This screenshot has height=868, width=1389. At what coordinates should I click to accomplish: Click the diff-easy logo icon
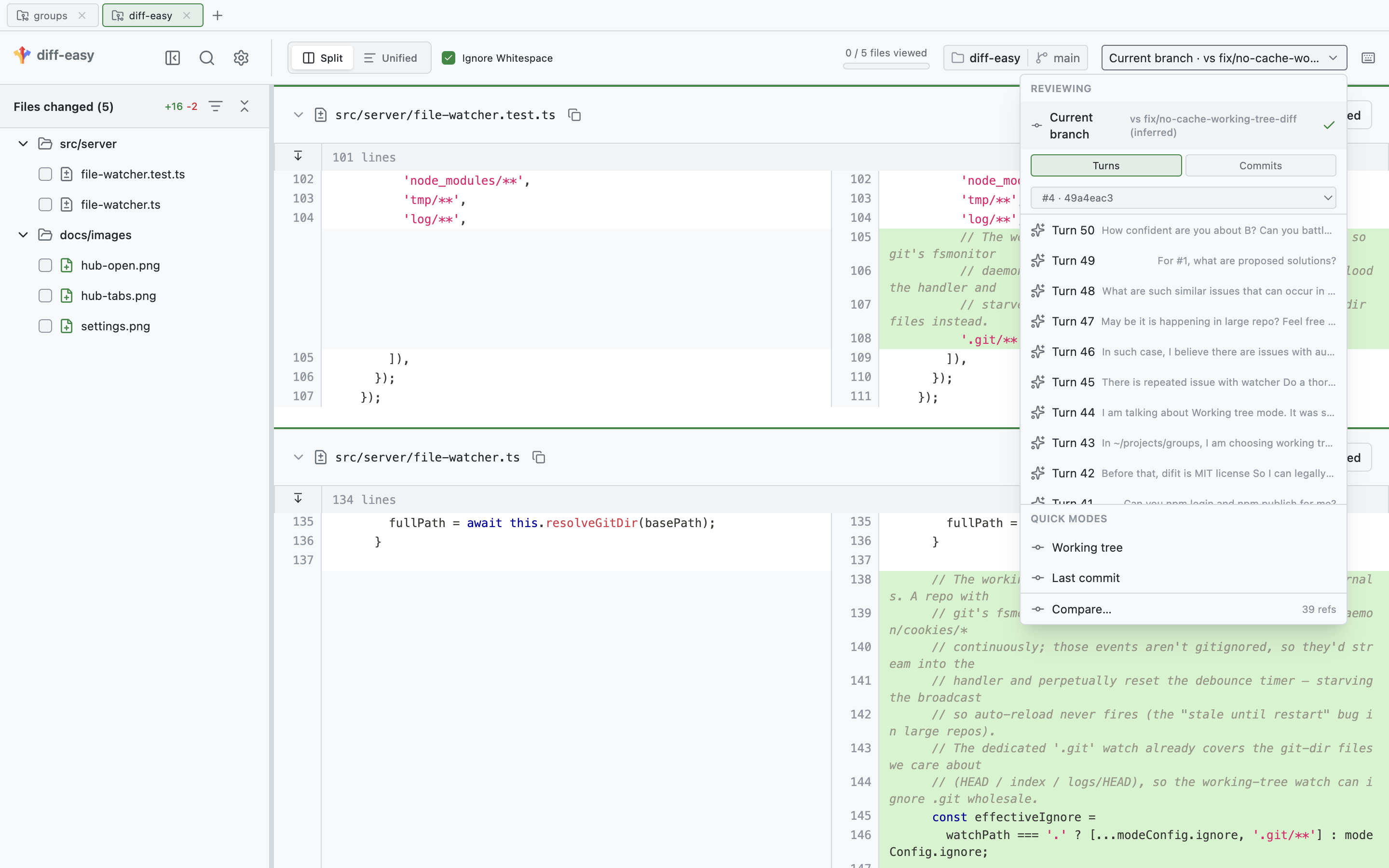tap(22, 55)
